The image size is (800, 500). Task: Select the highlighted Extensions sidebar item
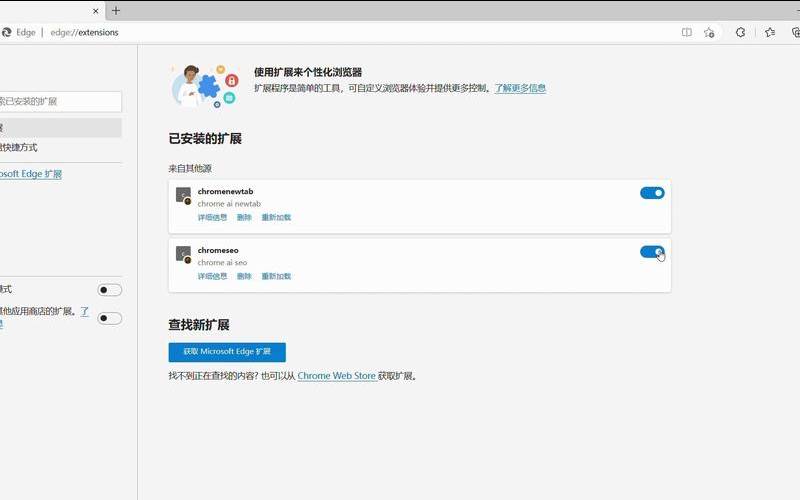60,128
